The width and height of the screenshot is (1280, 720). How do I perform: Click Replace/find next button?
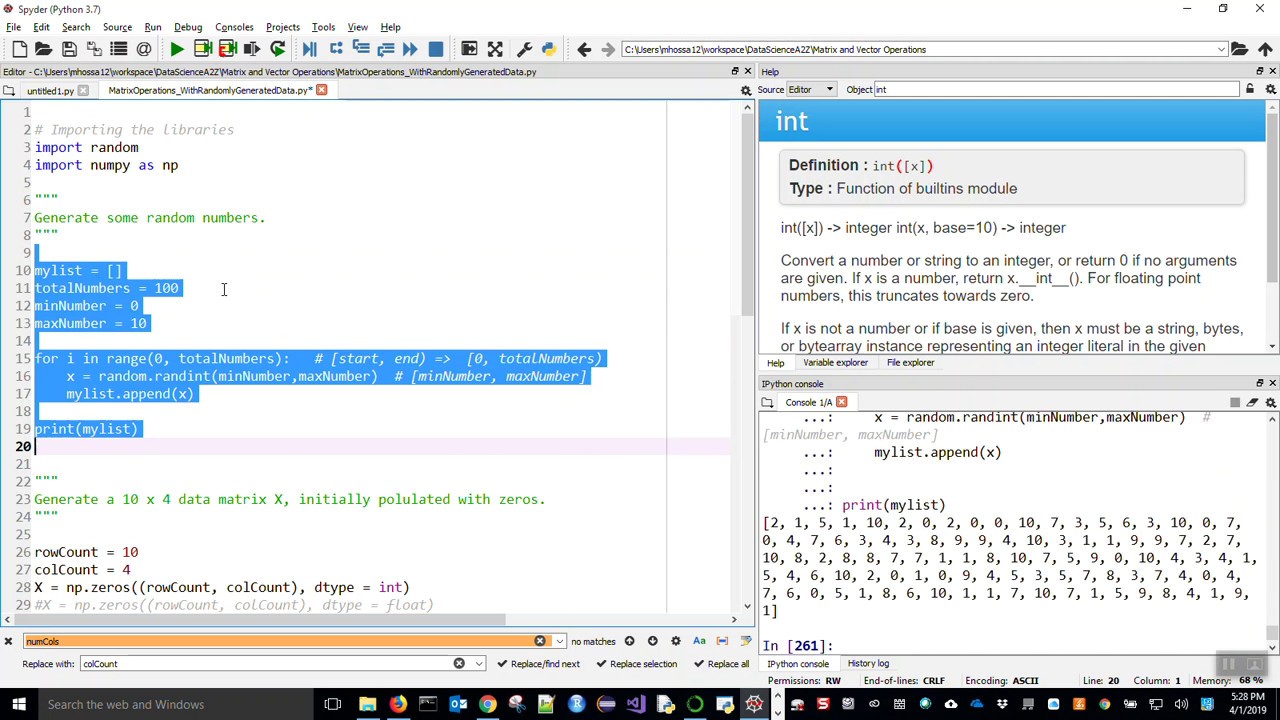[538, 663]
